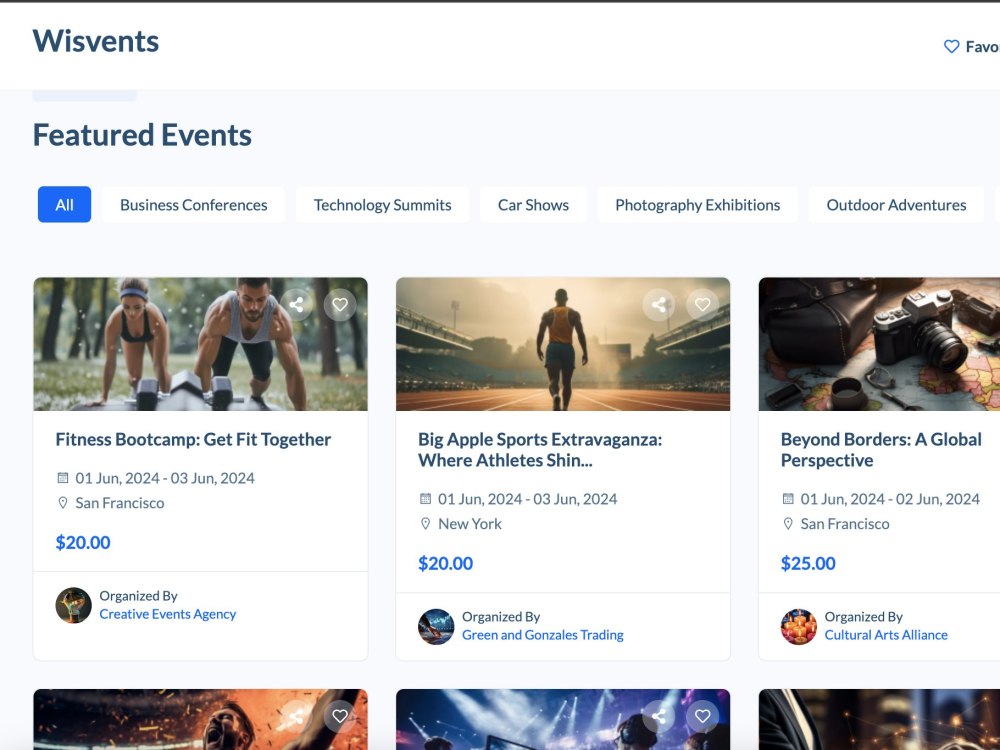The image size is (1000, 750).
Task: Click Cultural Arts Alliance avatar
Action: [798, 626]
